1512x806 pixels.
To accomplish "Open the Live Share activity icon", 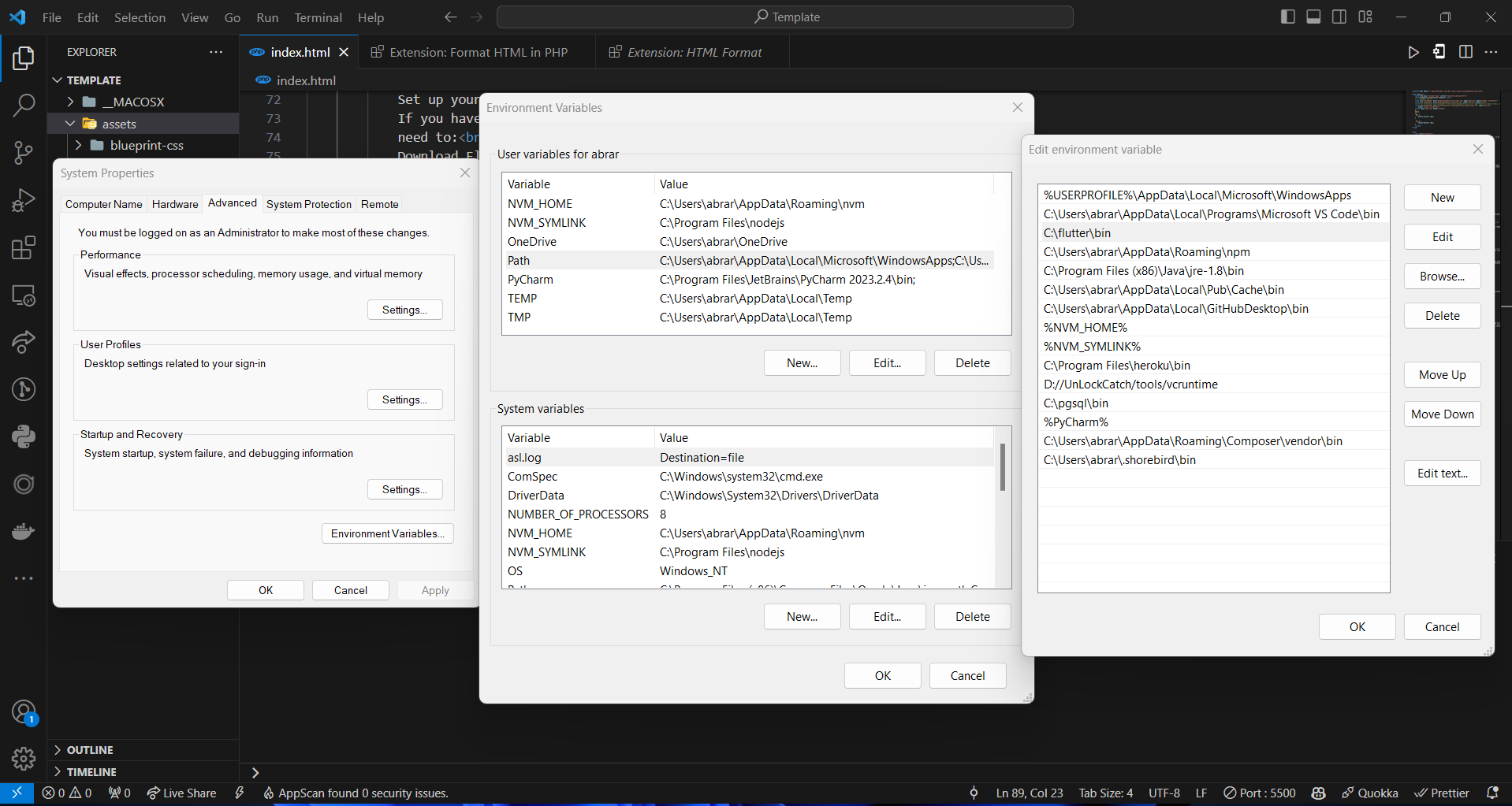I will pos(24,342).
